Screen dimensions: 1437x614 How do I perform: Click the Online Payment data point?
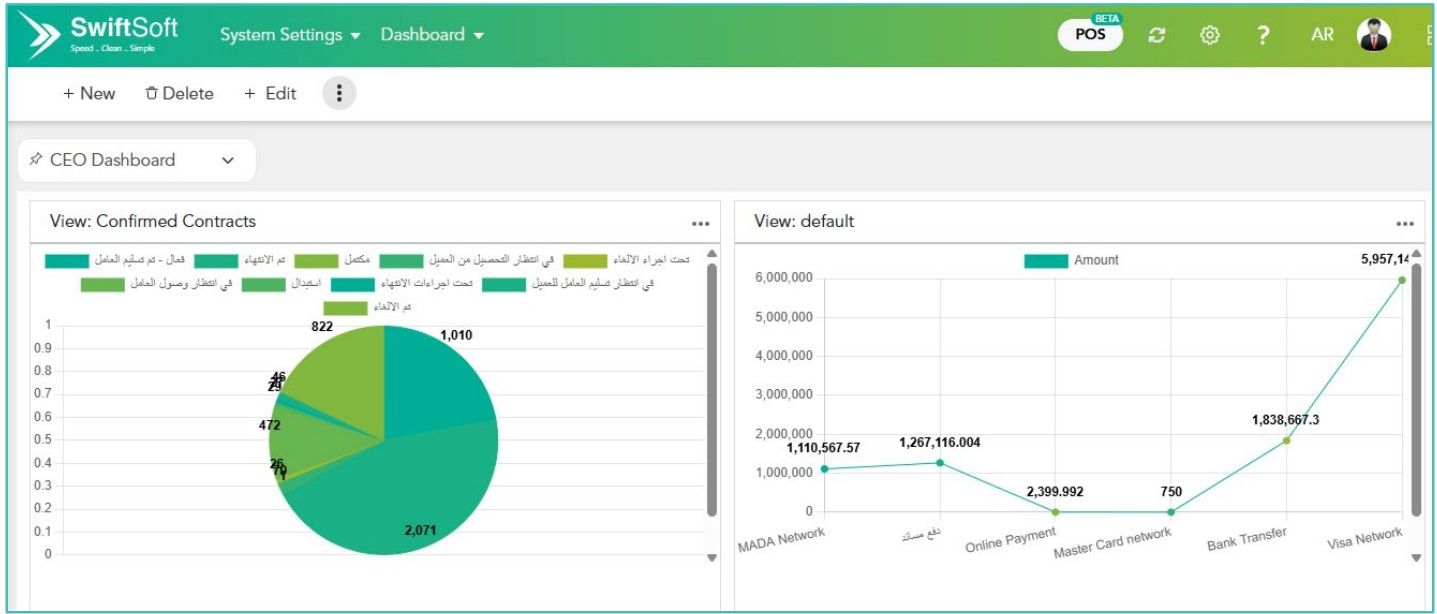point(1056,512)
